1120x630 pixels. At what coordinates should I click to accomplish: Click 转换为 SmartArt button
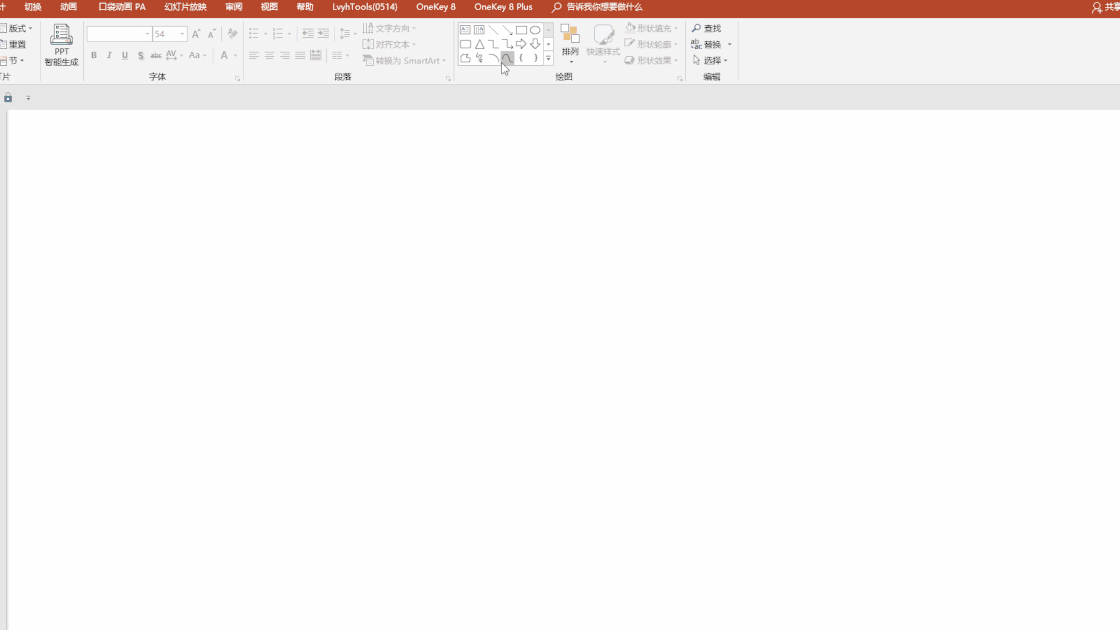pyautogui.click(x=404, y=61)
